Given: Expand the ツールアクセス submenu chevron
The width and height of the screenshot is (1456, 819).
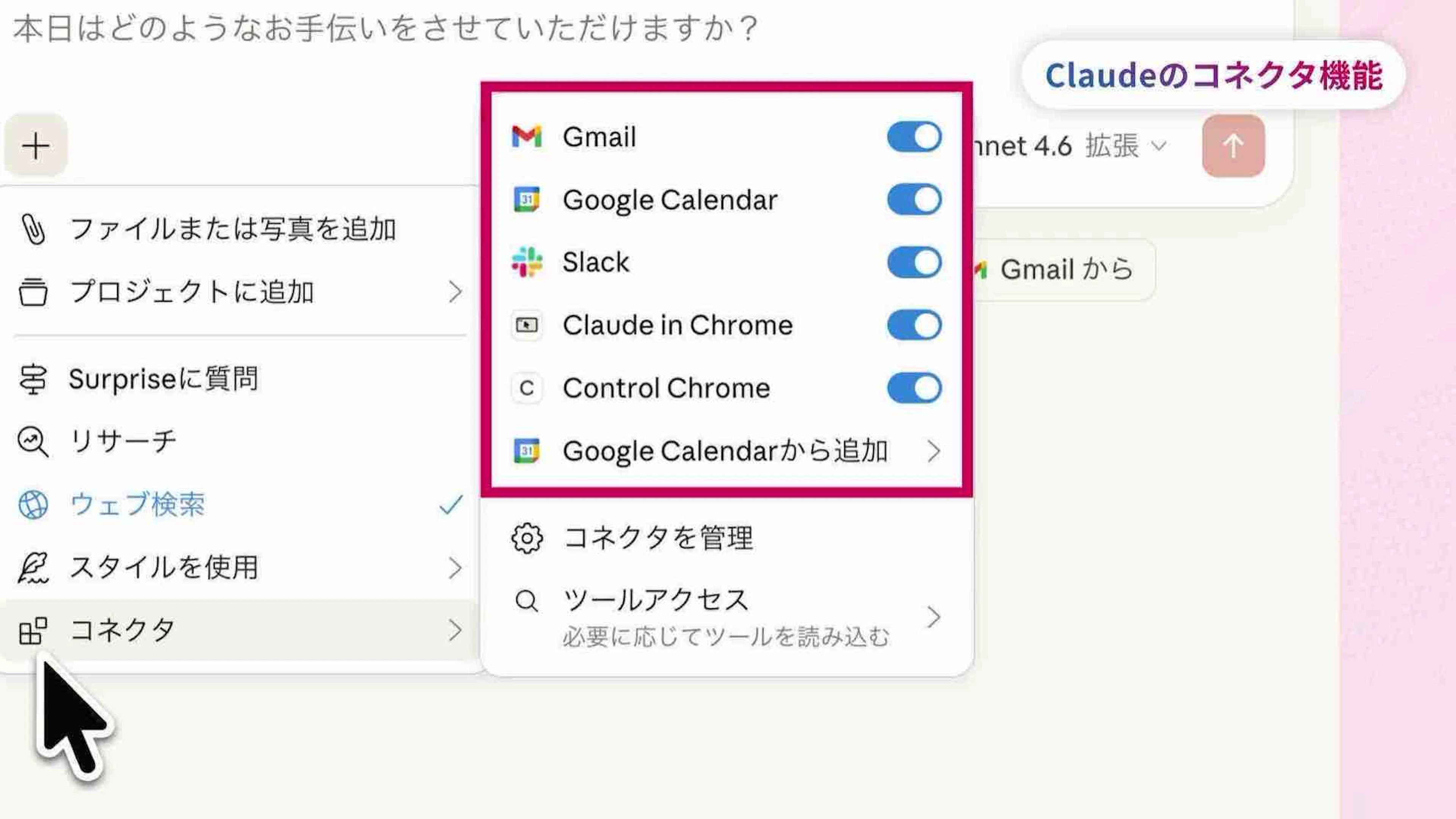Looking at the screenshot, I should click(933, 616).
